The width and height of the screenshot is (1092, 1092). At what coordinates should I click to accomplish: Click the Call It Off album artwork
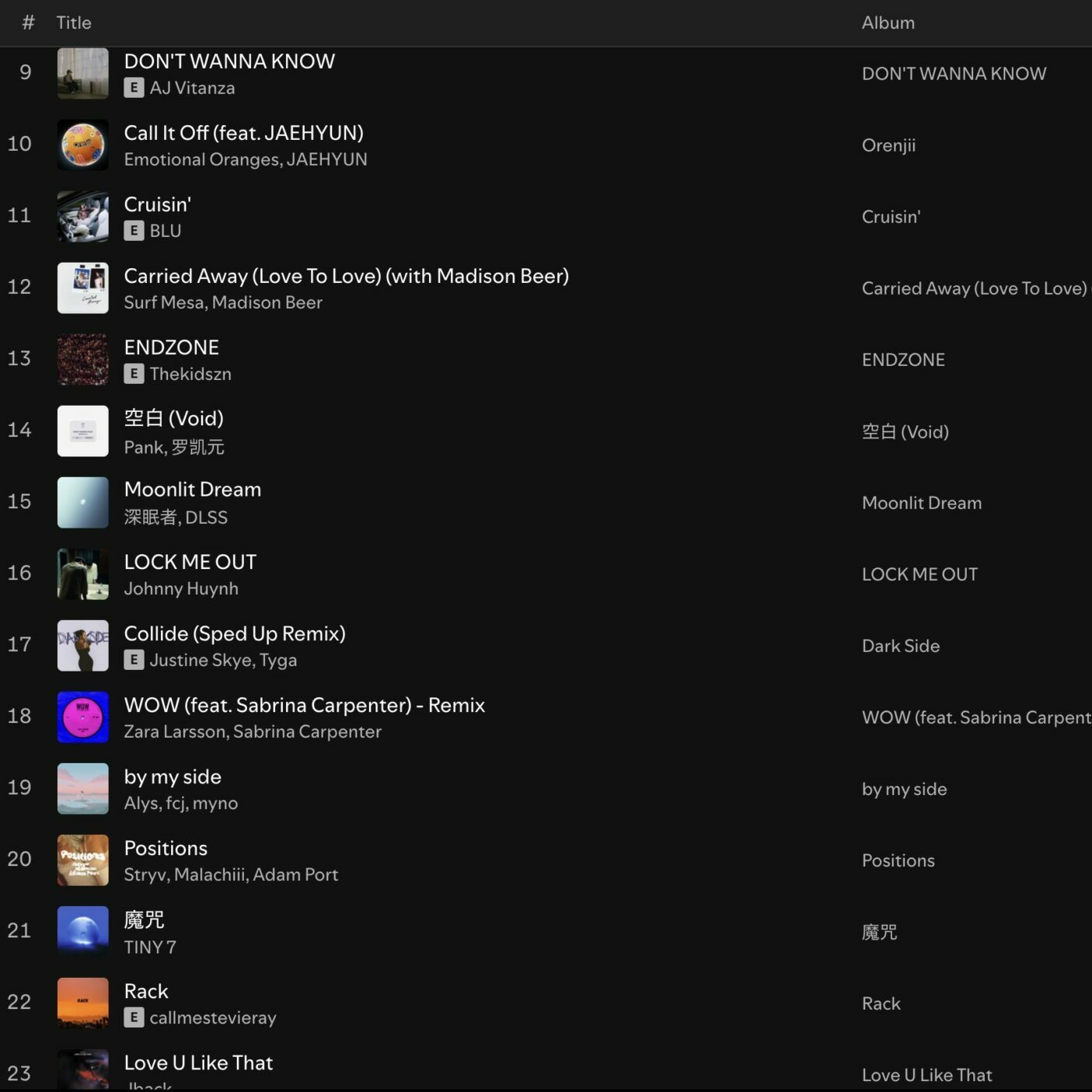pyautogui.click(x=82, y=145)
